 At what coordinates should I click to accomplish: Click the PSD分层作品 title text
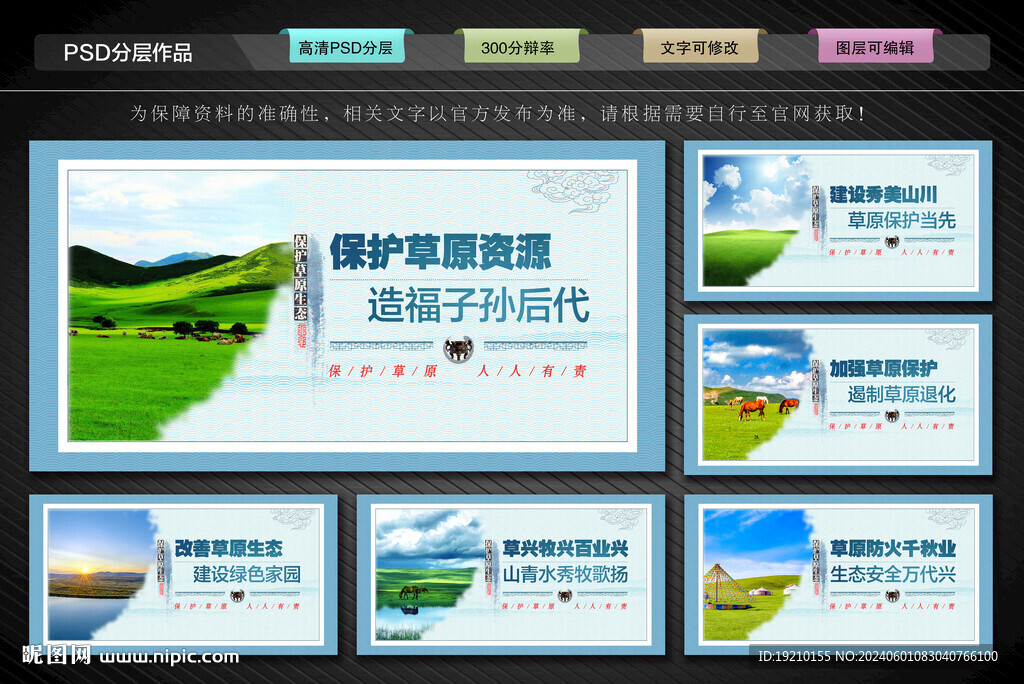pos(128,52)
